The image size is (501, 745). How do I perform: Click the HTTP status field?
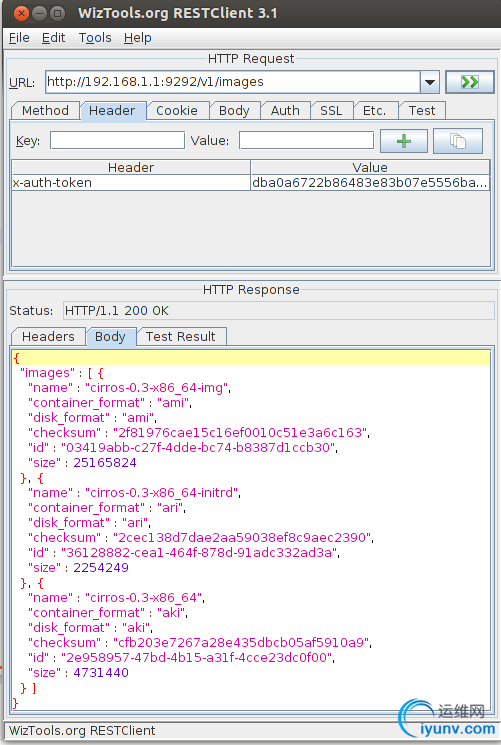(279, 311)
